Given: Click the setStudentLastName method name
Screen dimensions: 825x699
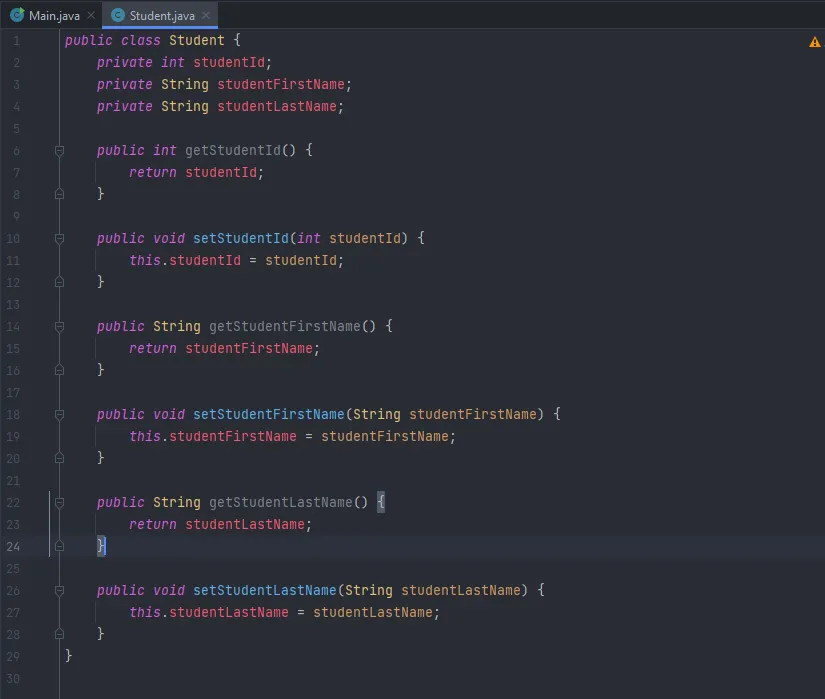Looking at the screenshot, I should click(264, 590).
